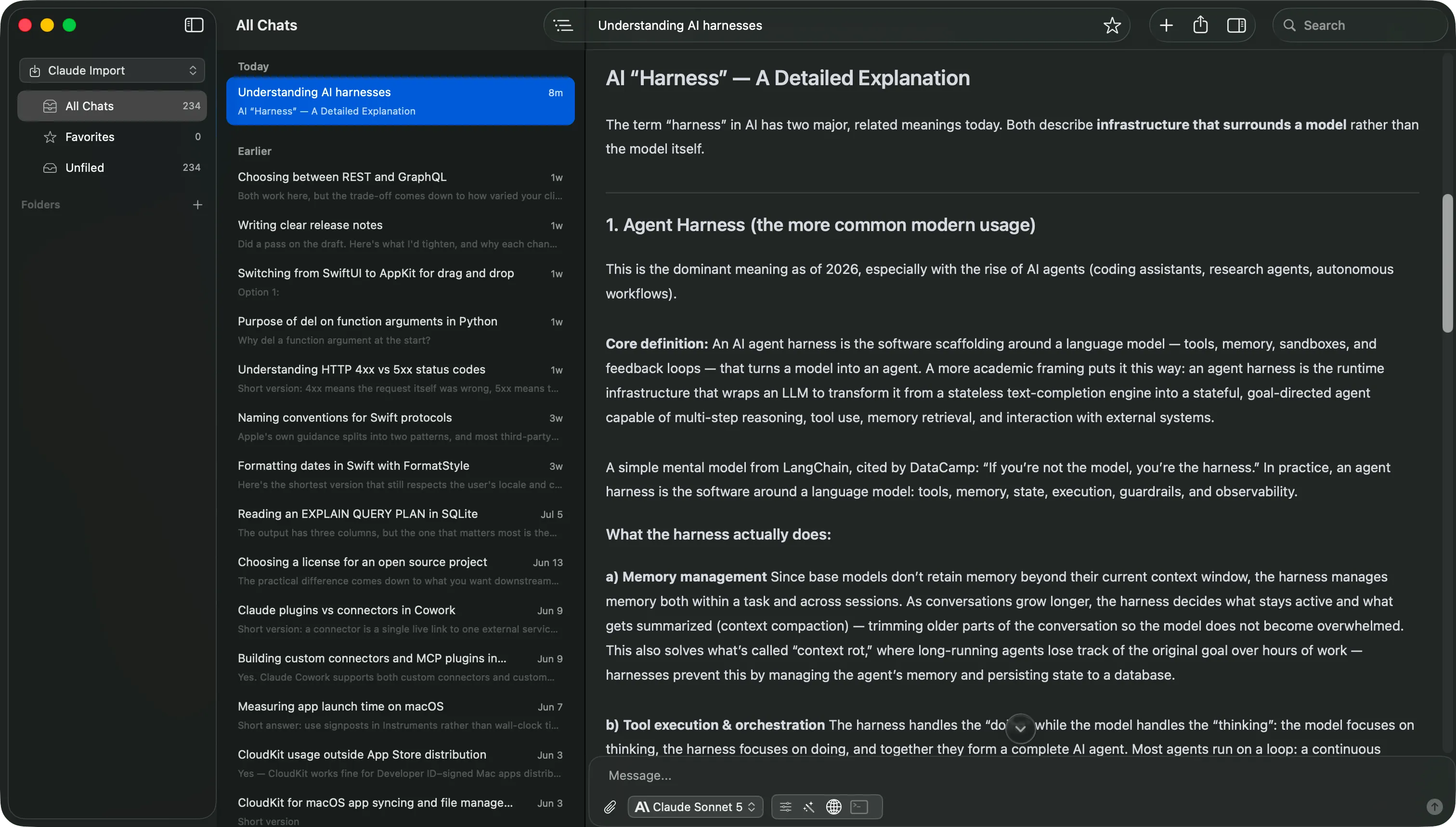Image resolution: width=1456 pixels, height=827 pixels.
Task: Select Favorites in sidebar
Action: point(113,136)
